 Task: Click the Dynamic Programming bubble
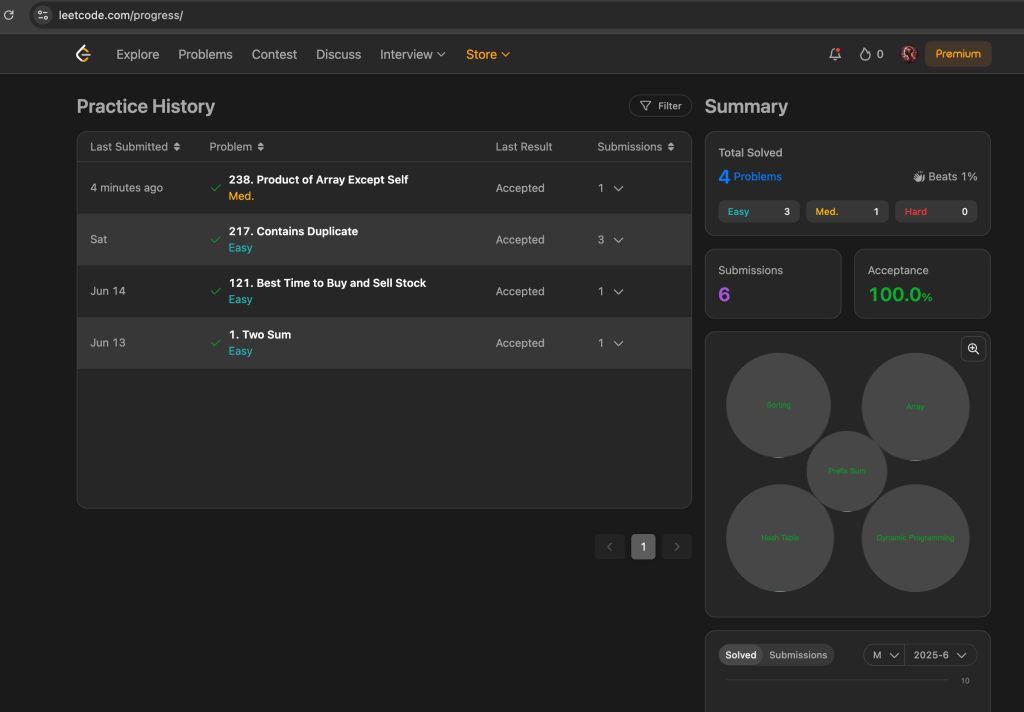[x=915, y=538]
